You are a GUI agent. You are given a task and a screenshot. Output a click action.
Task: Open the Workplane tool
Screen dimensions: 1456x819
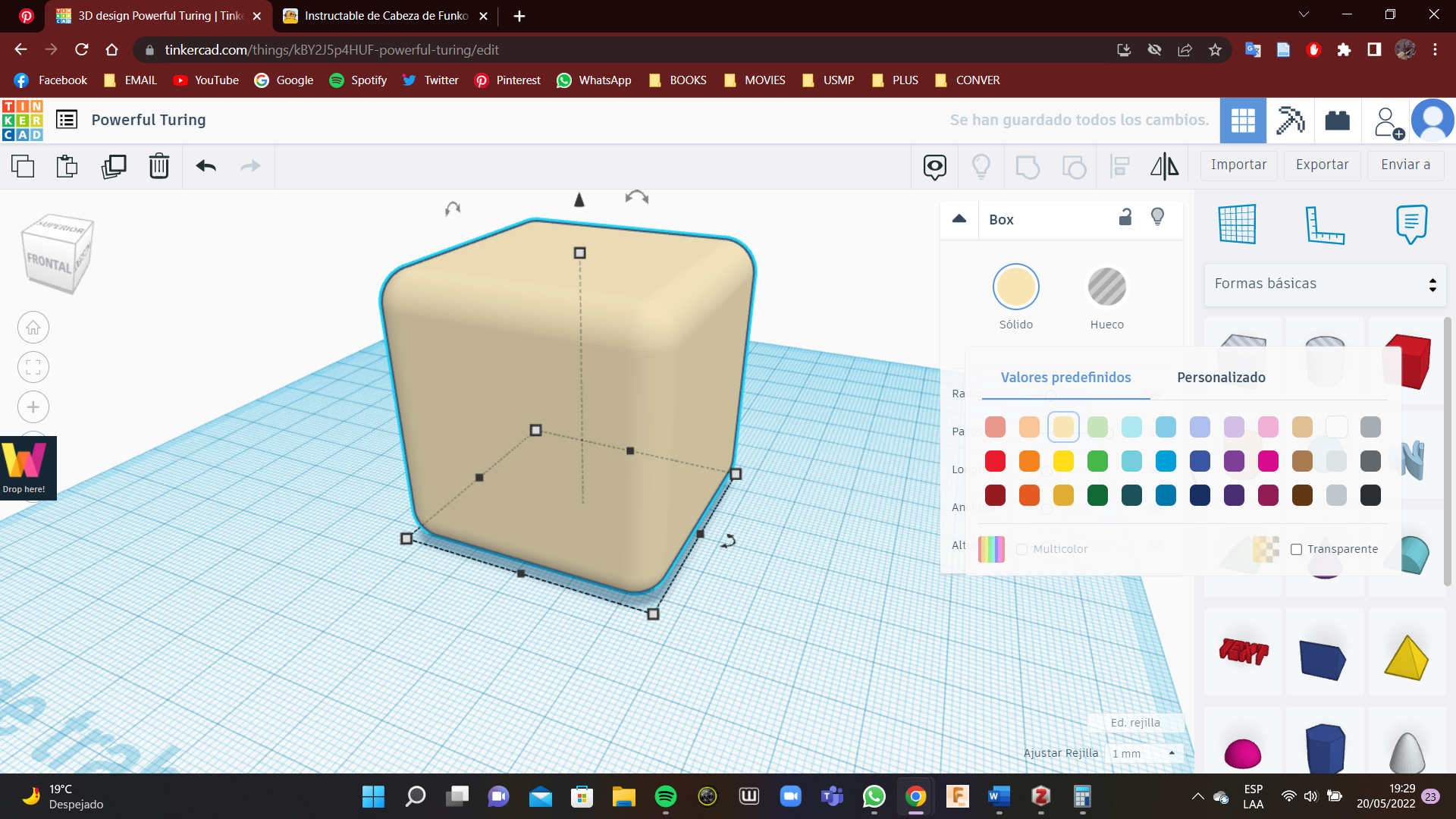click(1237, 224)
